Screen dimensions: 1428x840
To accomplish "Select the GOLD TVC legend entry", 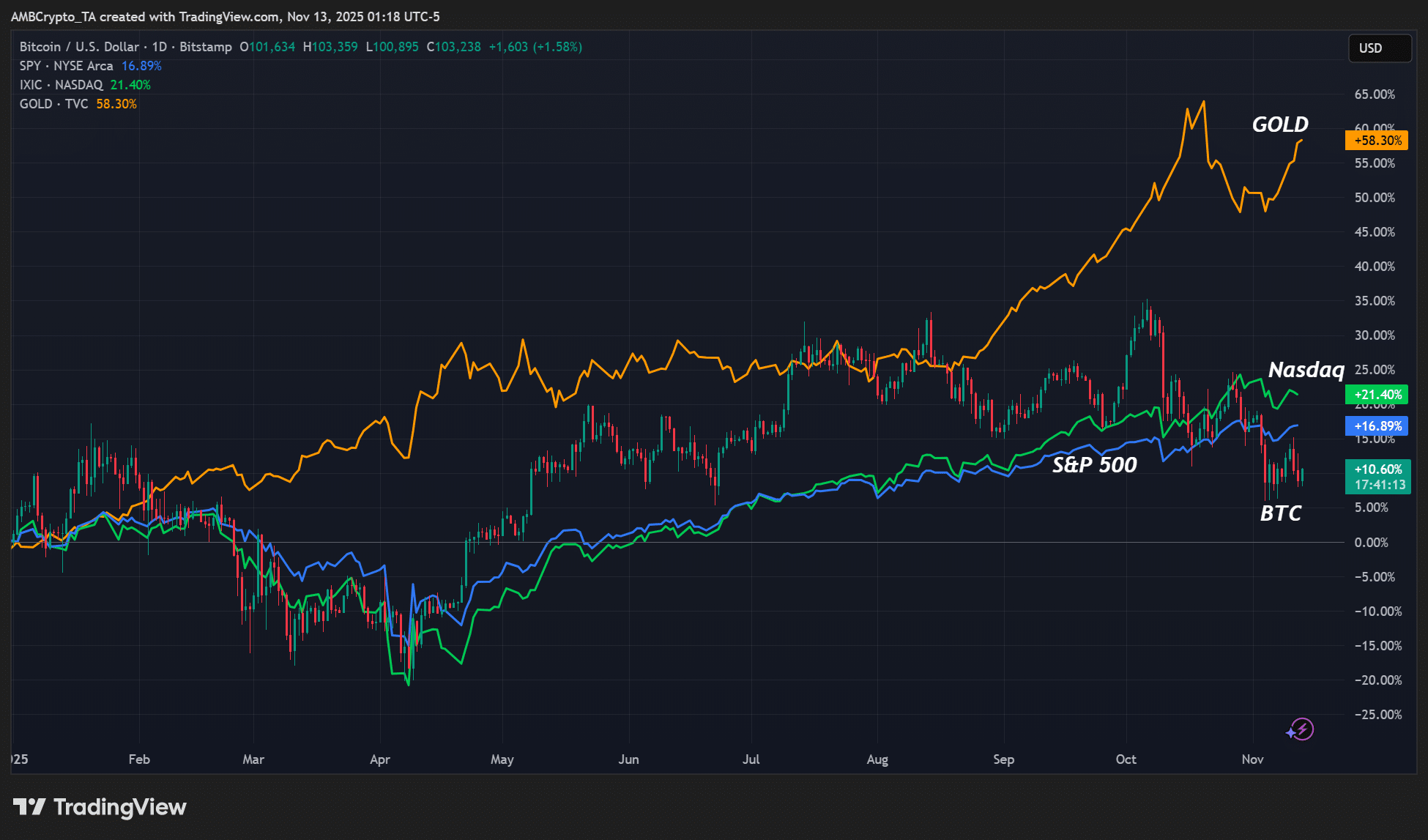I will click(x=53, y=104).
